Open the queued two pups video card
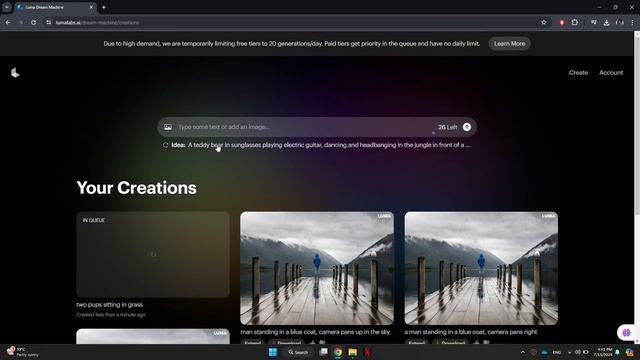640x360 pixels. click(x=153, y=254)
